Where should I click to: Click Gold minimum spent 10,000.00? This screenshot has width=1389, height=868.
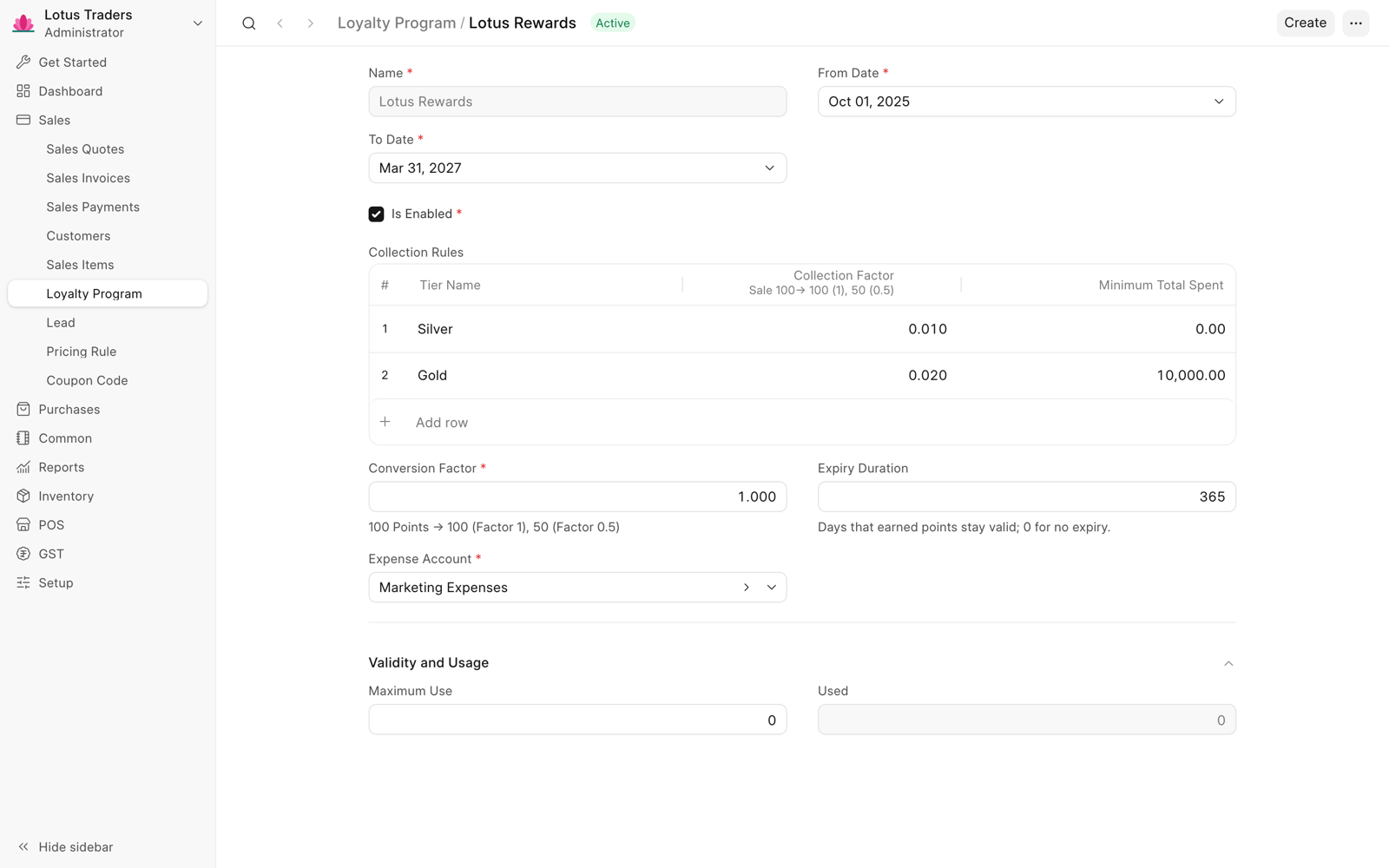coord(1097,375)
